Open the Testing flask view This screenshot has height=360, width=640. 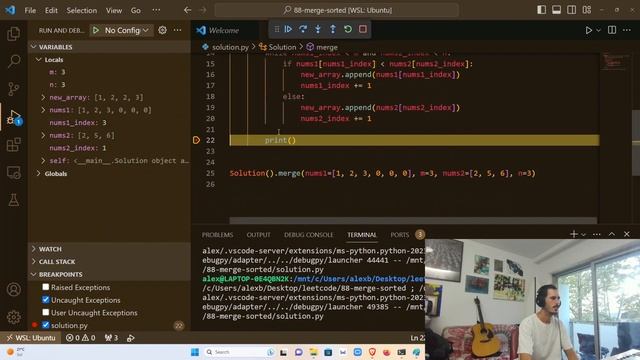point(13,200)
